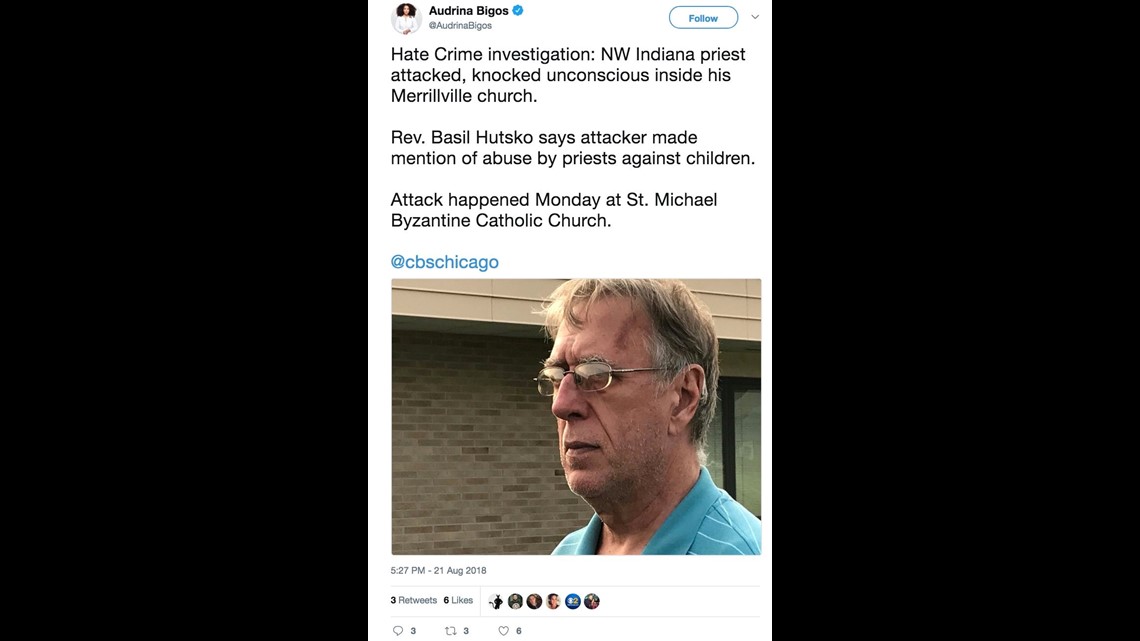Image resolution: width=1140 pixels, height=641 pixels.
Task: Click the retweet arrows icon
Action: 451,631
